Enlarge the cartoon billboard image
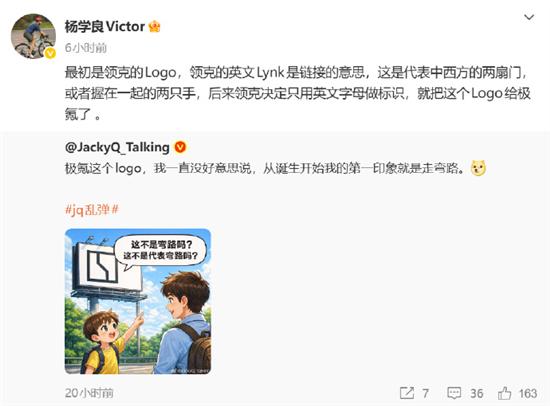This screenshot has height=406, width=550. [138, 301]
